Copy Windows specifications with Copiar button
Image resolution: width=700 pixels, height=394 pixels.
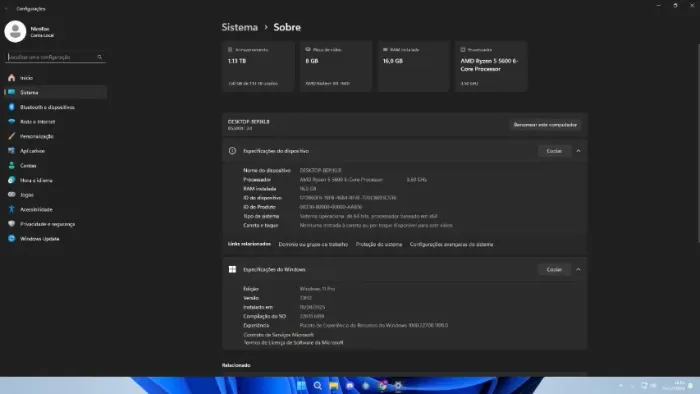click(x=554, y=270)
